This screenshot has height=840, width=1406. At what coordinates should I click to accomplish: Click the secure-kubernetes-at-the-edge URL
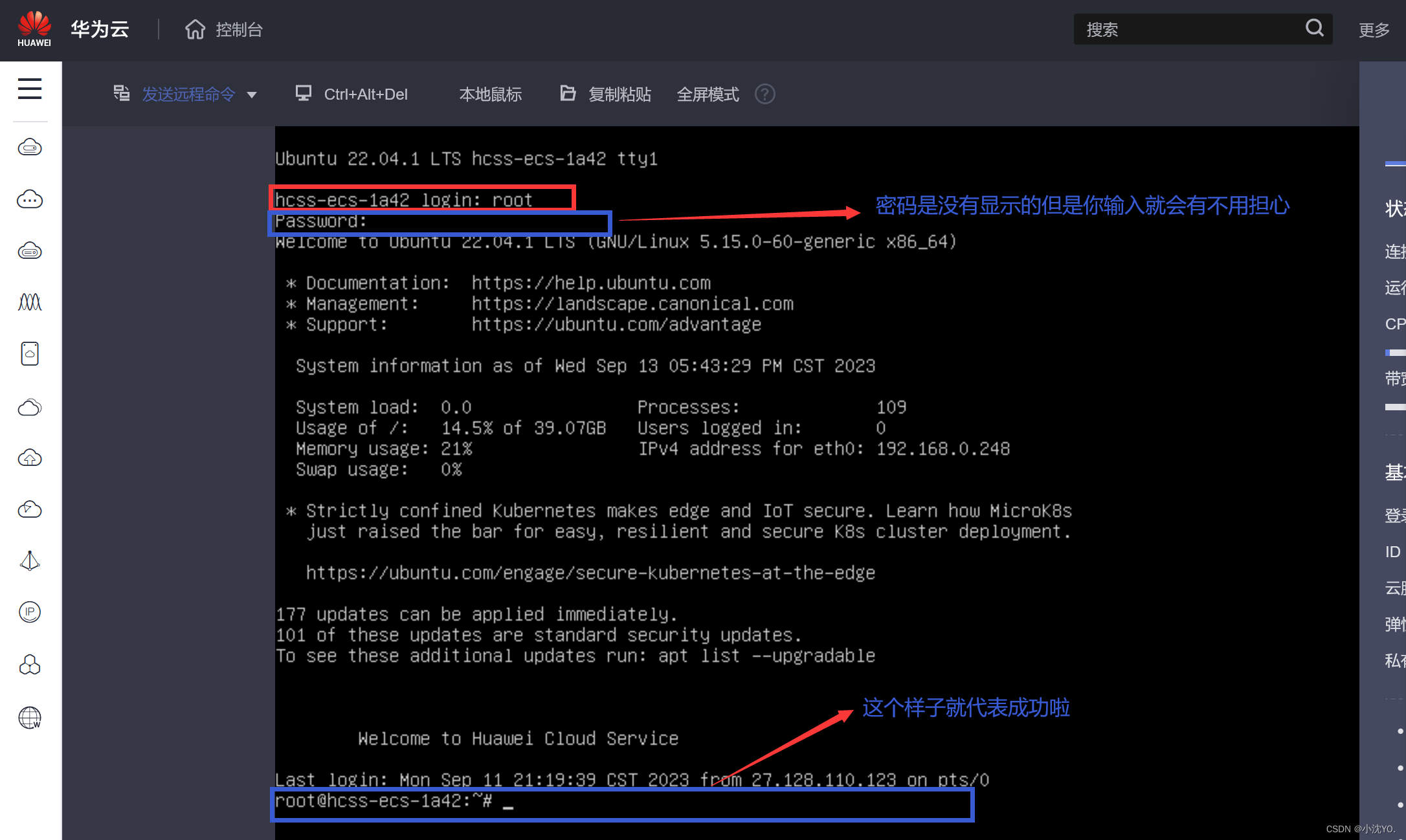click(x=590, y=573)
